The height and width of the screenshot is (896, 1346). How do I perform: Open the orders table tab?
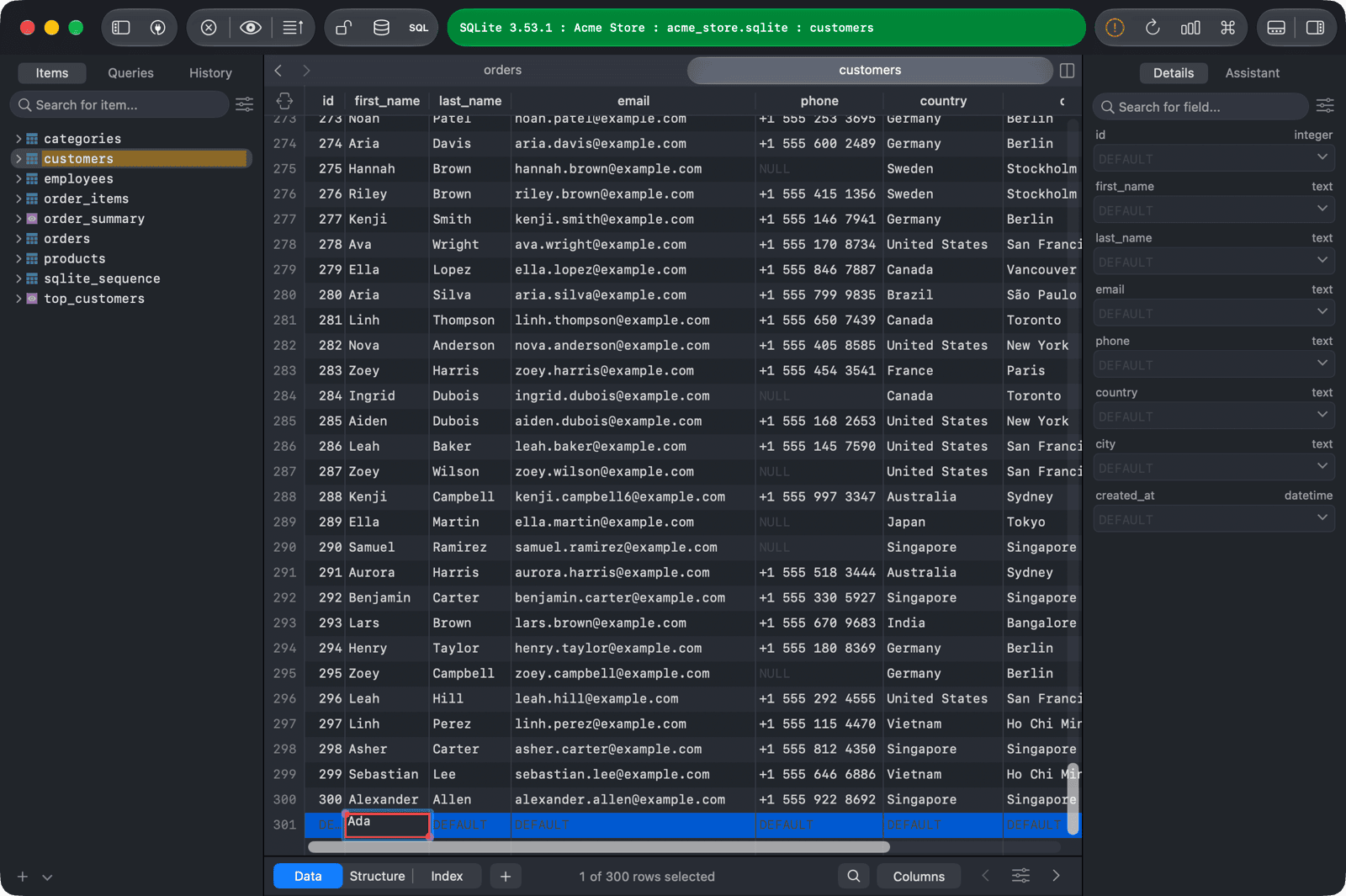click(x=502, y=71)
